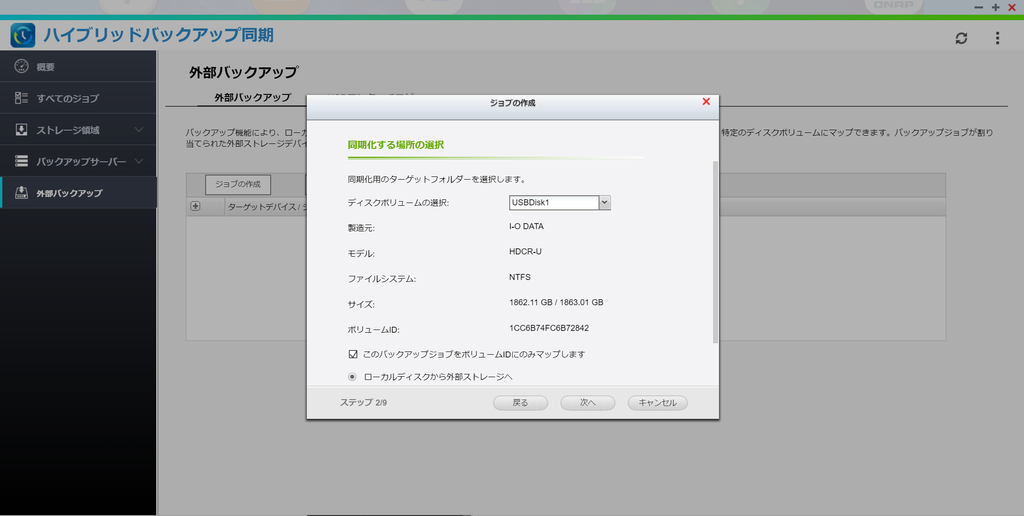The image size is (1024, 516).
Task: Click the 概要 overview gauge icon
Action: click(22, 67)
